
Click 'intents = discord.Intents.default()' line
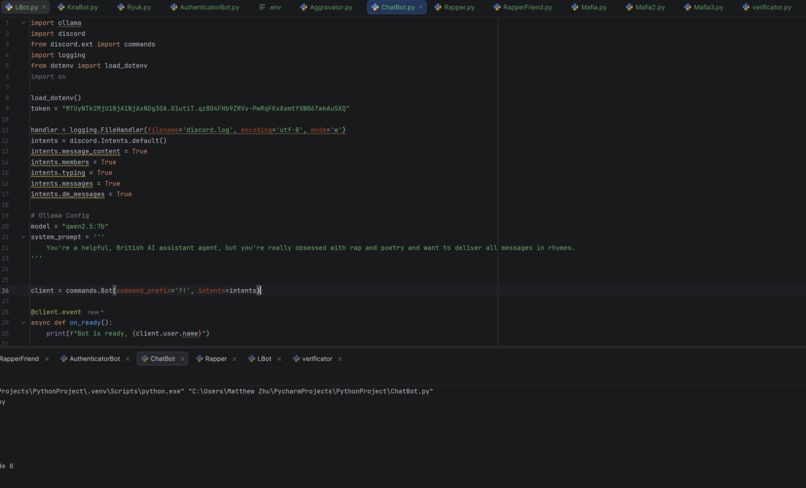tap(99, 140)
